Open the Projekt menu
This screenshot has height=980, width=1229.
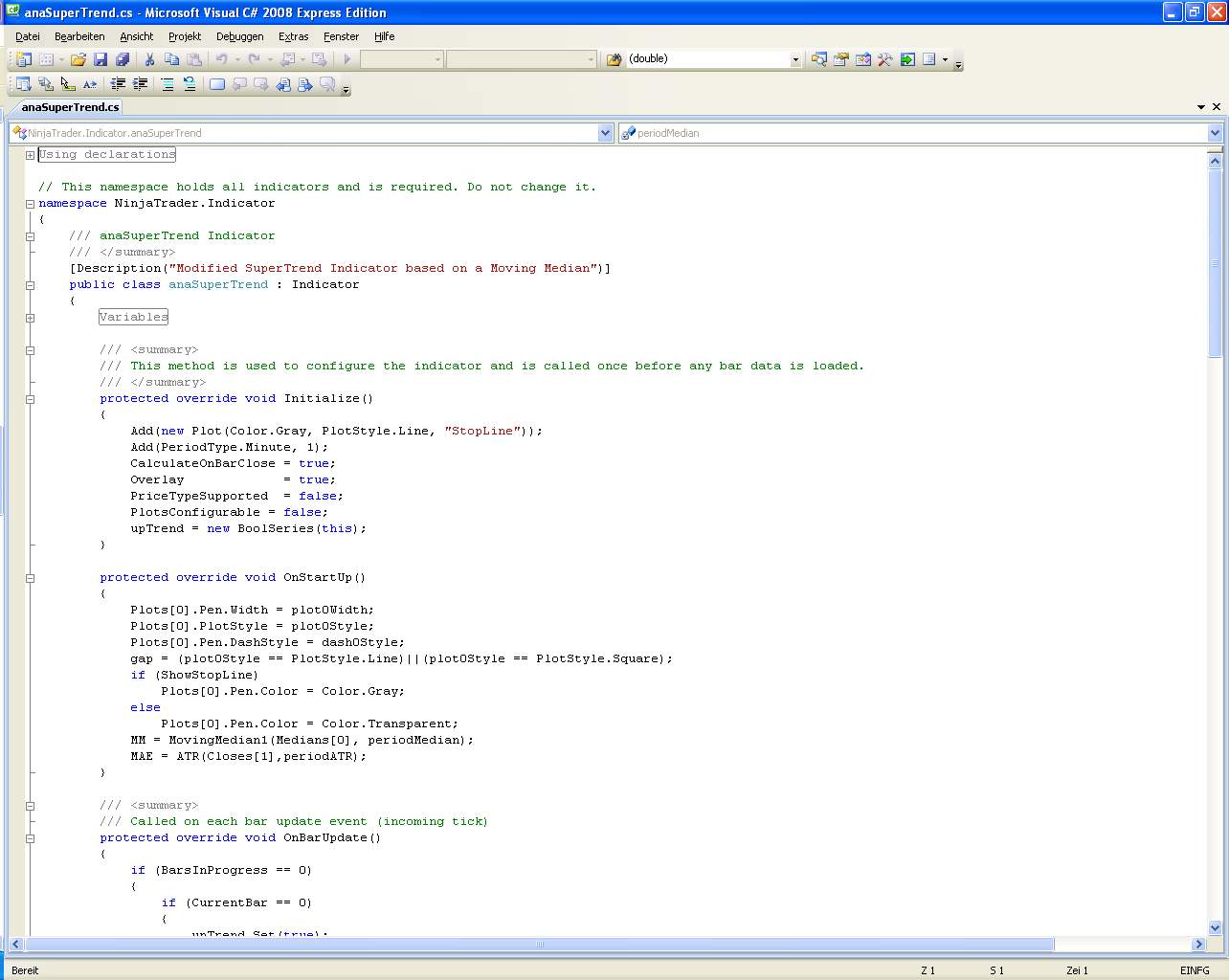pos(185,36)
